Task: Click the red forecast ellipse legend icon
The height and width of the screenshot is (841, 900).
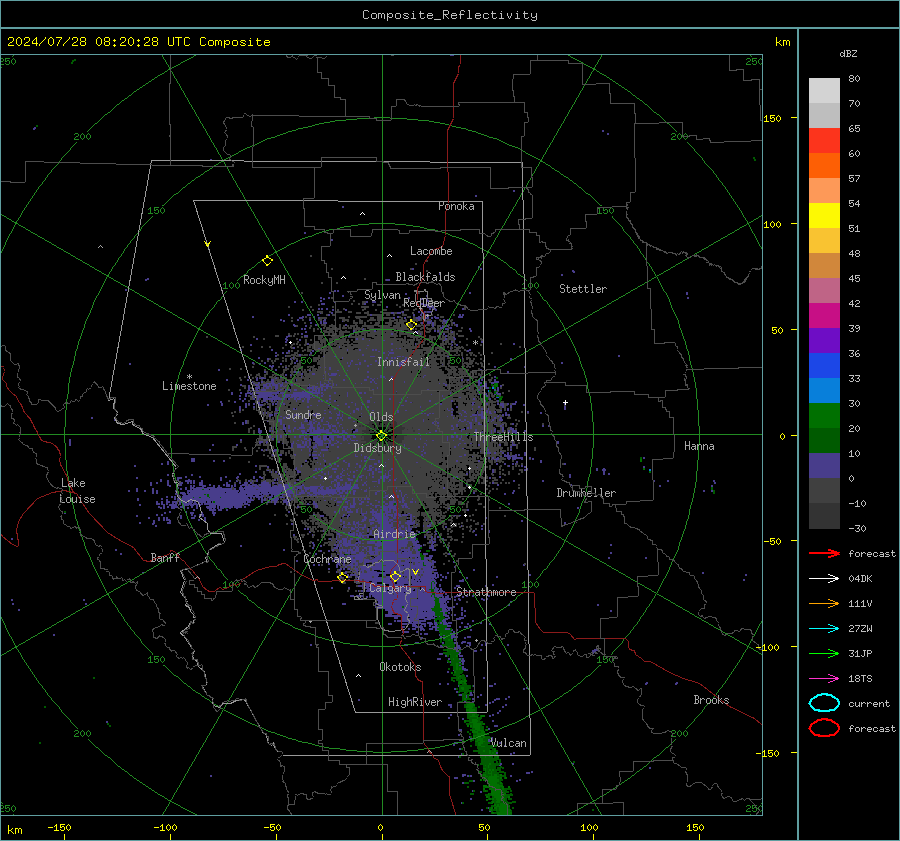Action: pos(824,728)
